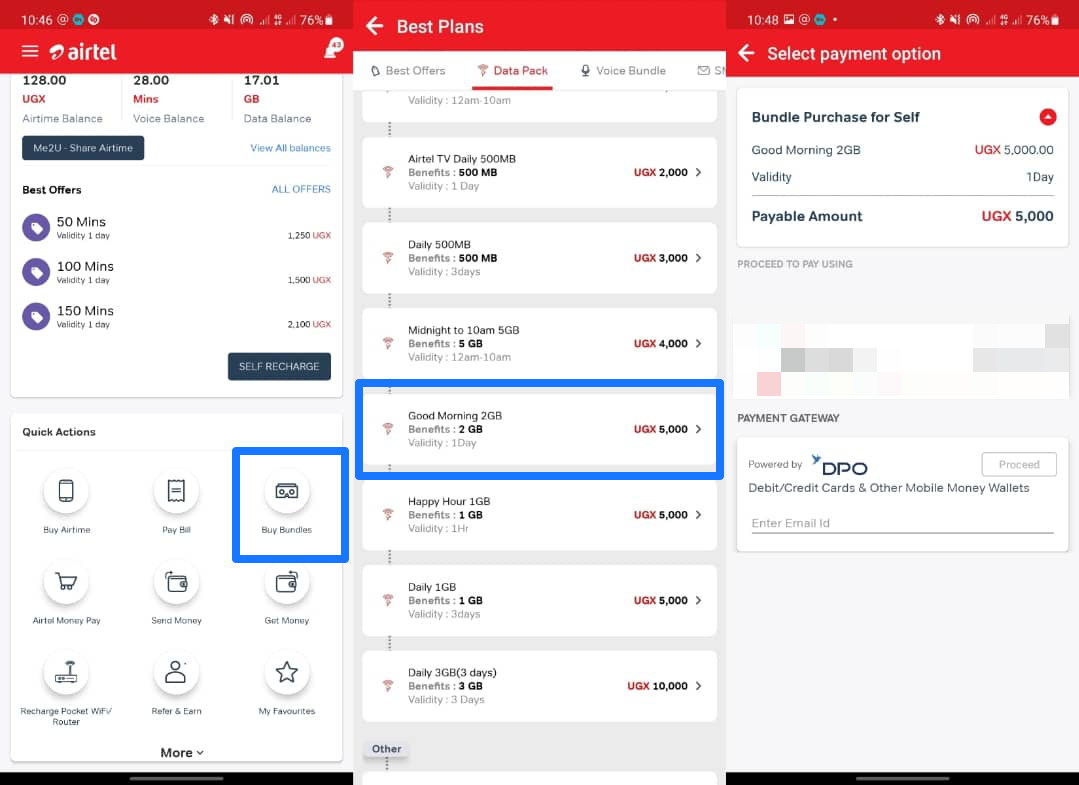Tap the Pay Bill receipt icon

click(176, 491)
